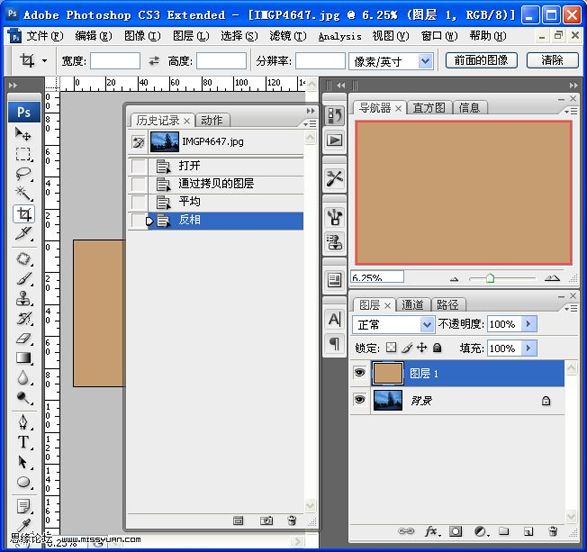Select the Brush tool
The height and width of the screenshot is (552, 587).
click(x=23, y=279)
